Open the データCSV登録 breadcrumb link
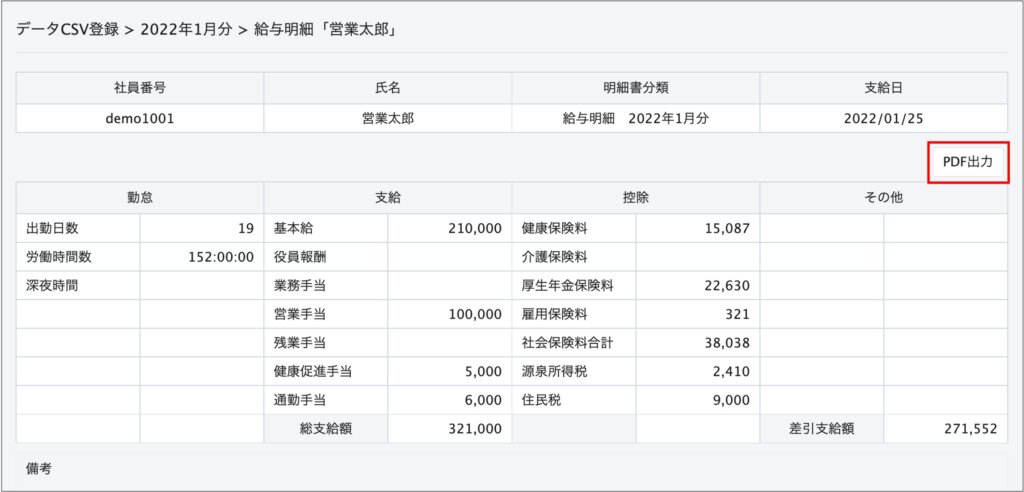Viewport: 1024px width, 492px height. (x=64, y=29)
